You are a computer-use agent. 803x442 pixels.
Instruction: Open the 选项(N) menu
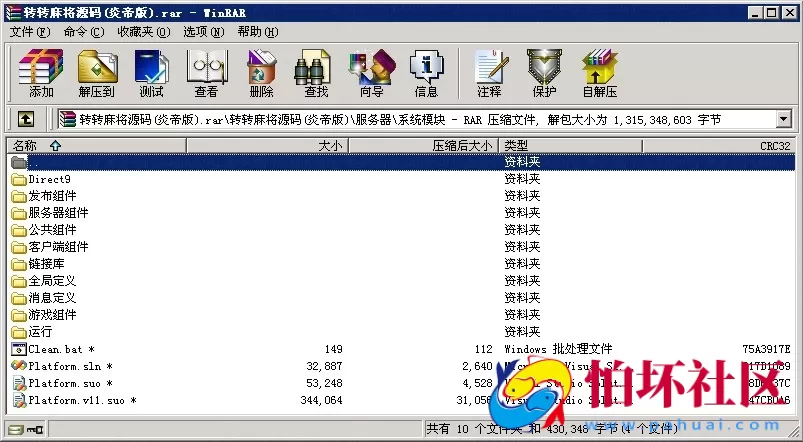pos(204,32)
